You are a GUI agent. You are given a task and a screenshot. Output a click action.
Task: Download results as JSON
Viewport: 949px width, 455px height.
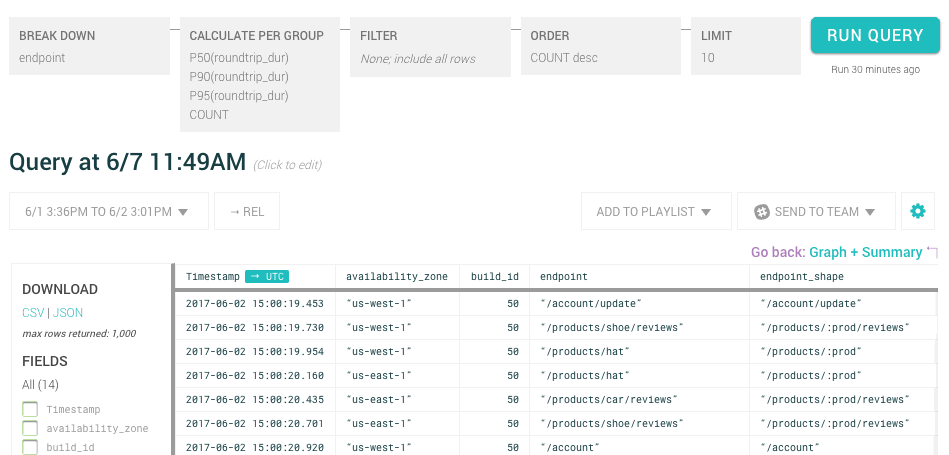pyautogui.click(x=68, y=313)
